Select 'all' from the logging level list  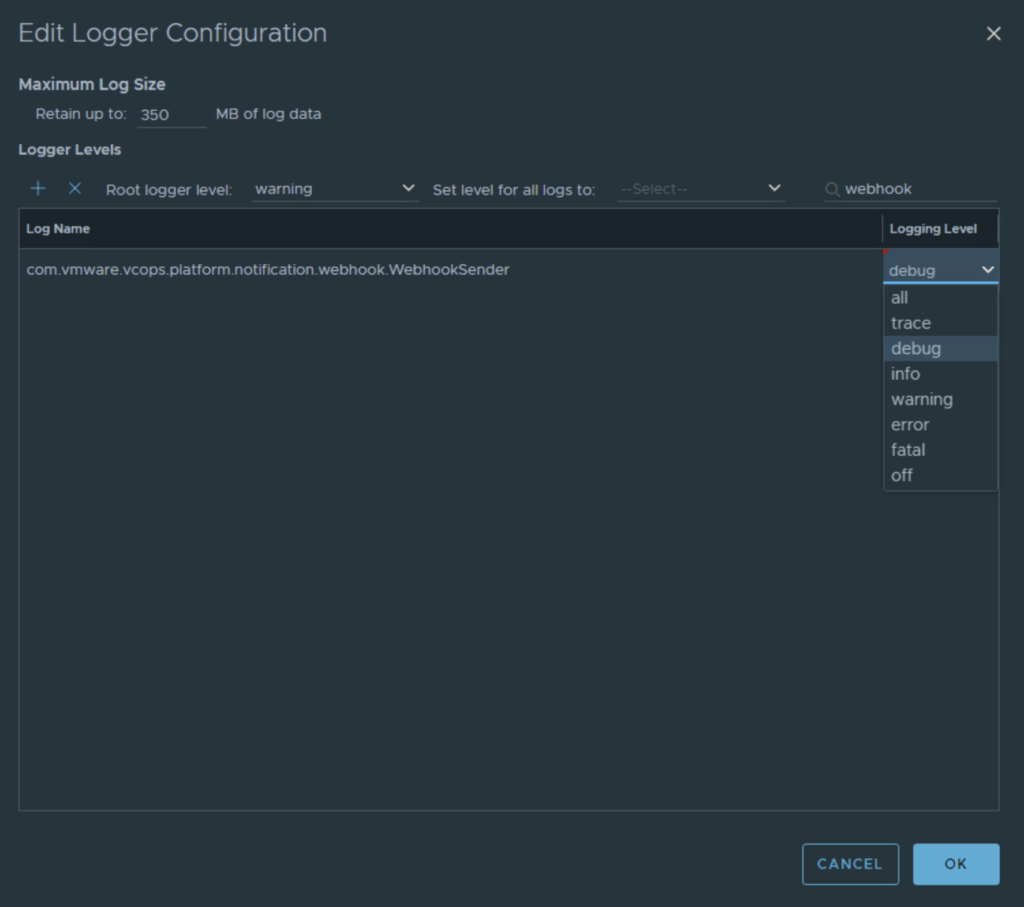(x=900, y=298)
